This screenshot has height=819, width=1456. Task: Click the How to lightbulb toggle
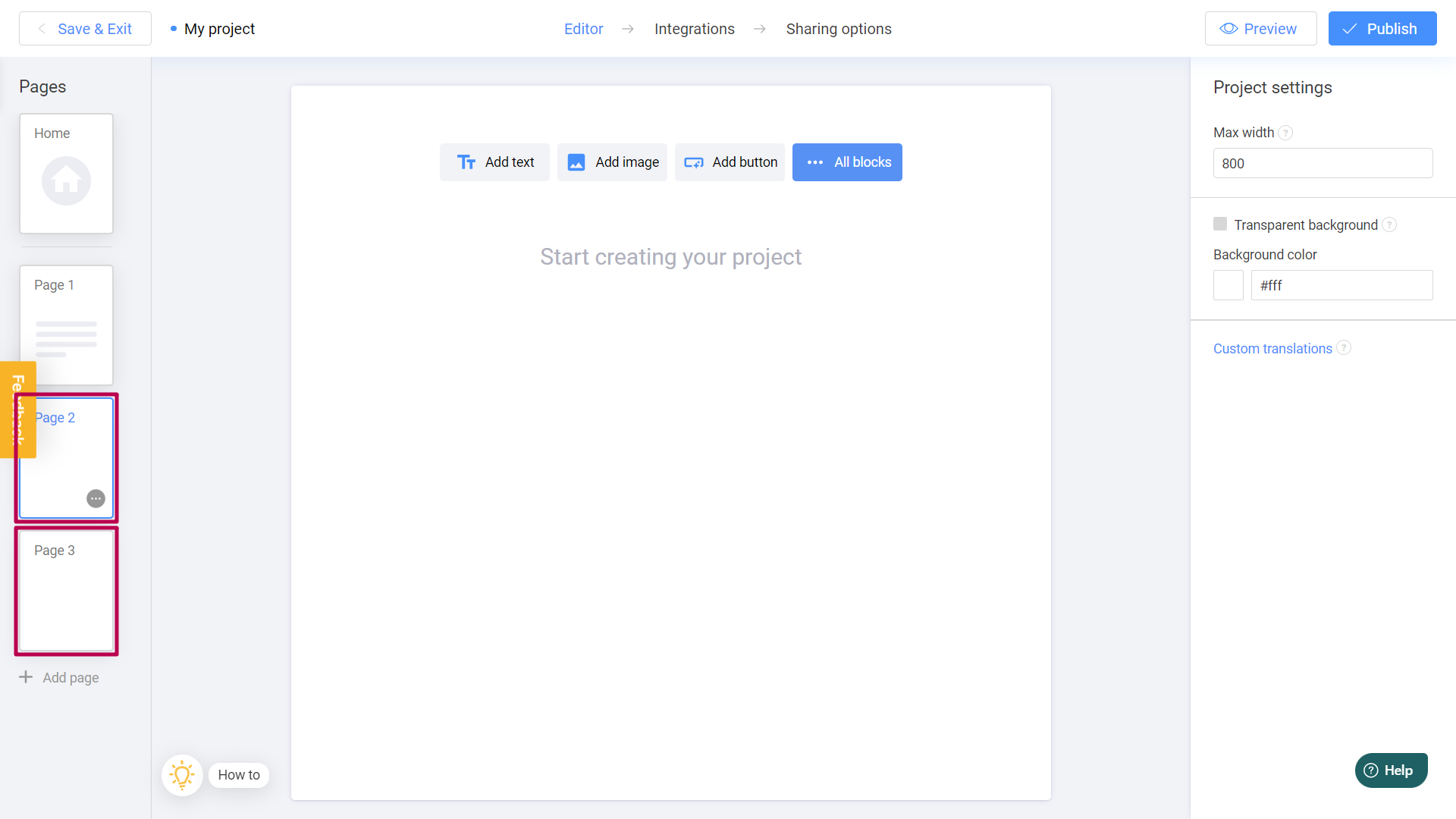(183, 775)
